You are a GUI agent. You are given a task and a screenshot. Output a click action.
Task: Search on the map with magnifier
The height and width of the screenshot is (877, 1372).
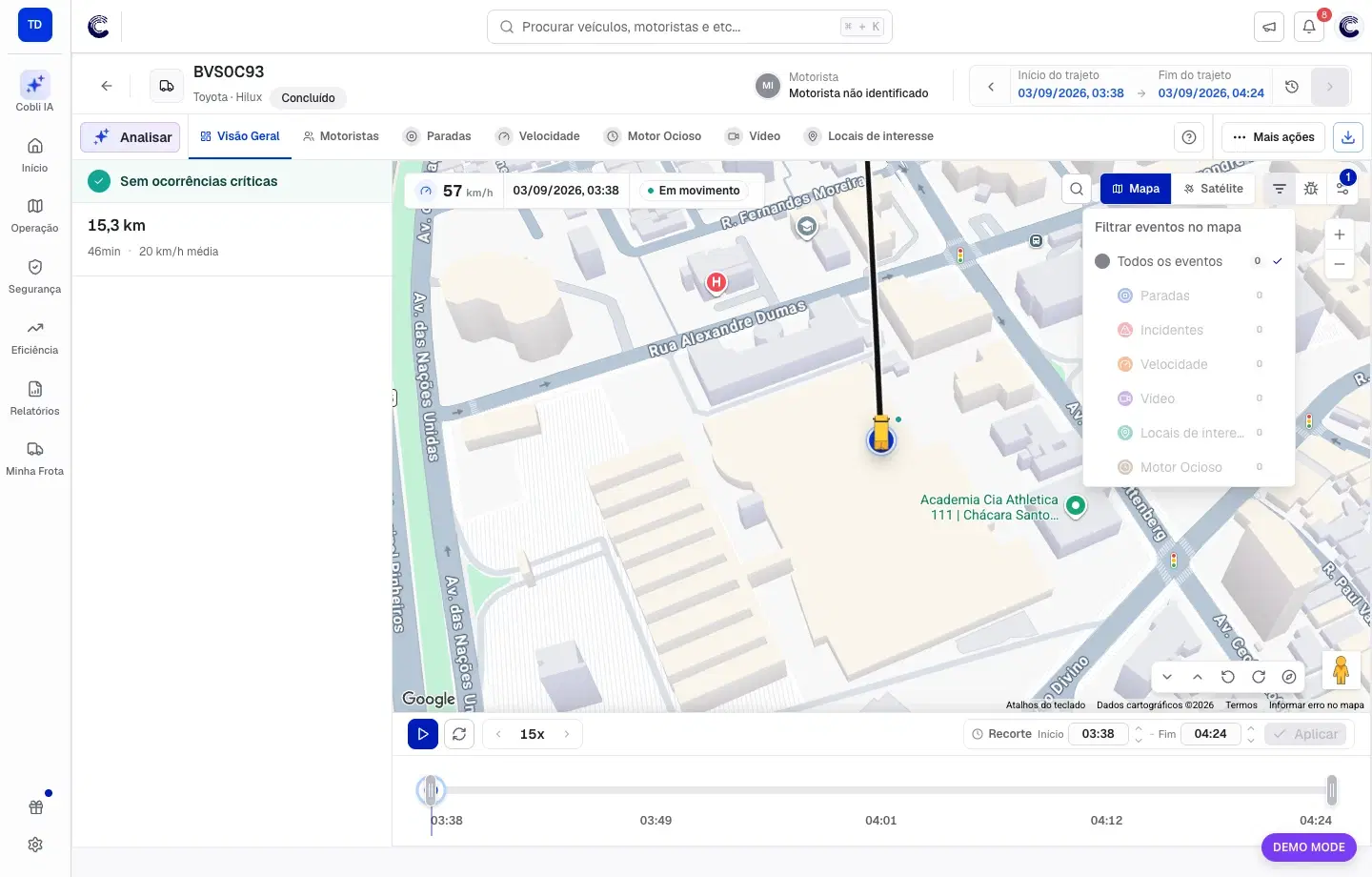[1077, 189]
